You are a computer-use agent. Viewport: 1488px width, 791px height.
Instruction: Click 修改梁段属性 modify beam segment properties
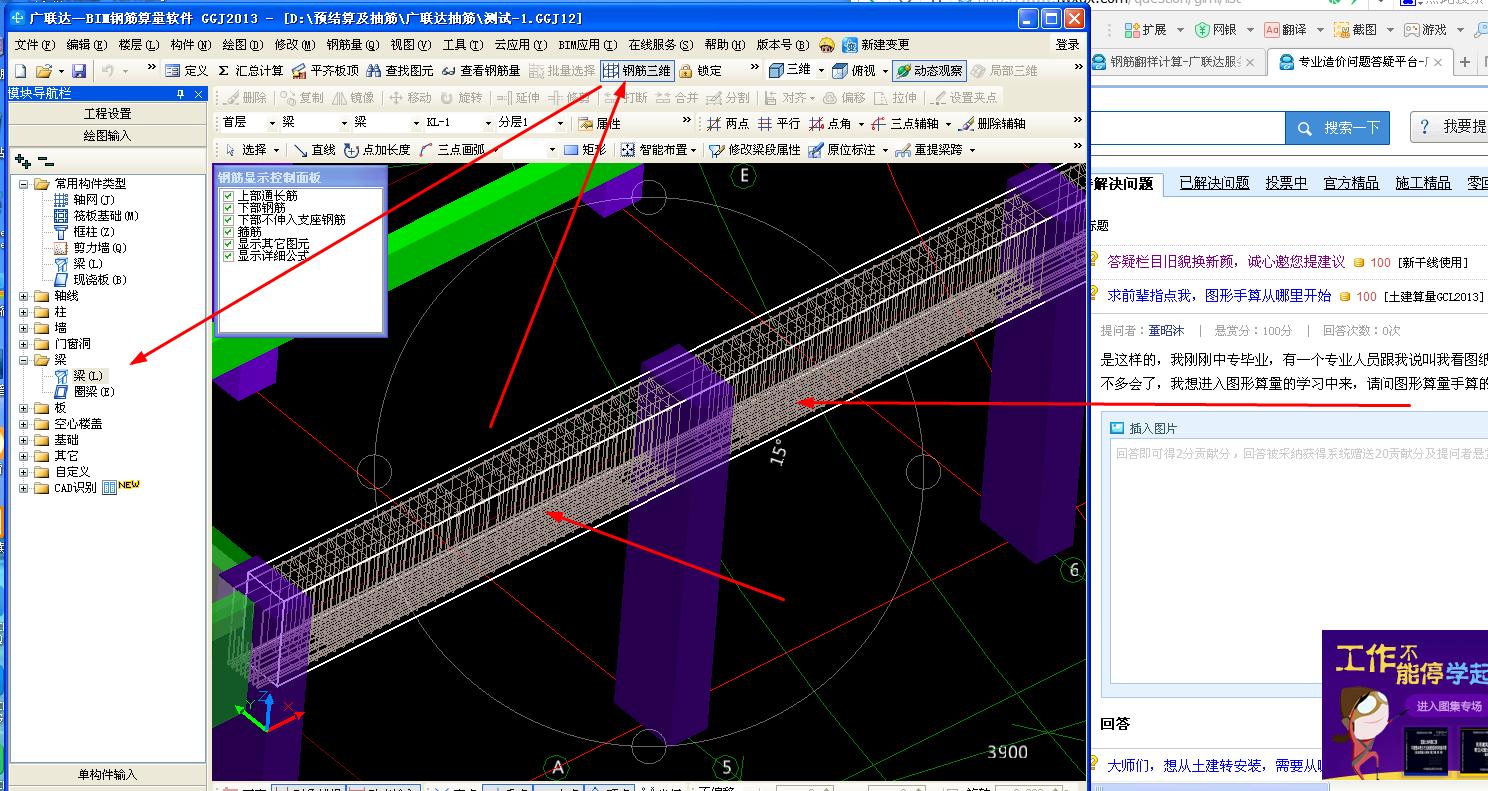coord(755,150)
